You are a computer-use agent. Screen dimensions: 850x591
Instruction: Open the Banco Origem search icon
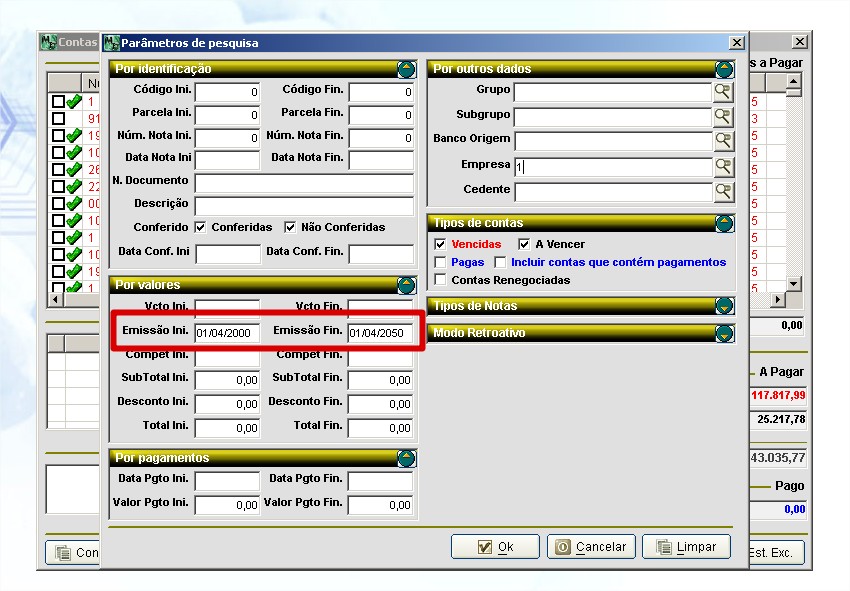[x=723, y=141]
